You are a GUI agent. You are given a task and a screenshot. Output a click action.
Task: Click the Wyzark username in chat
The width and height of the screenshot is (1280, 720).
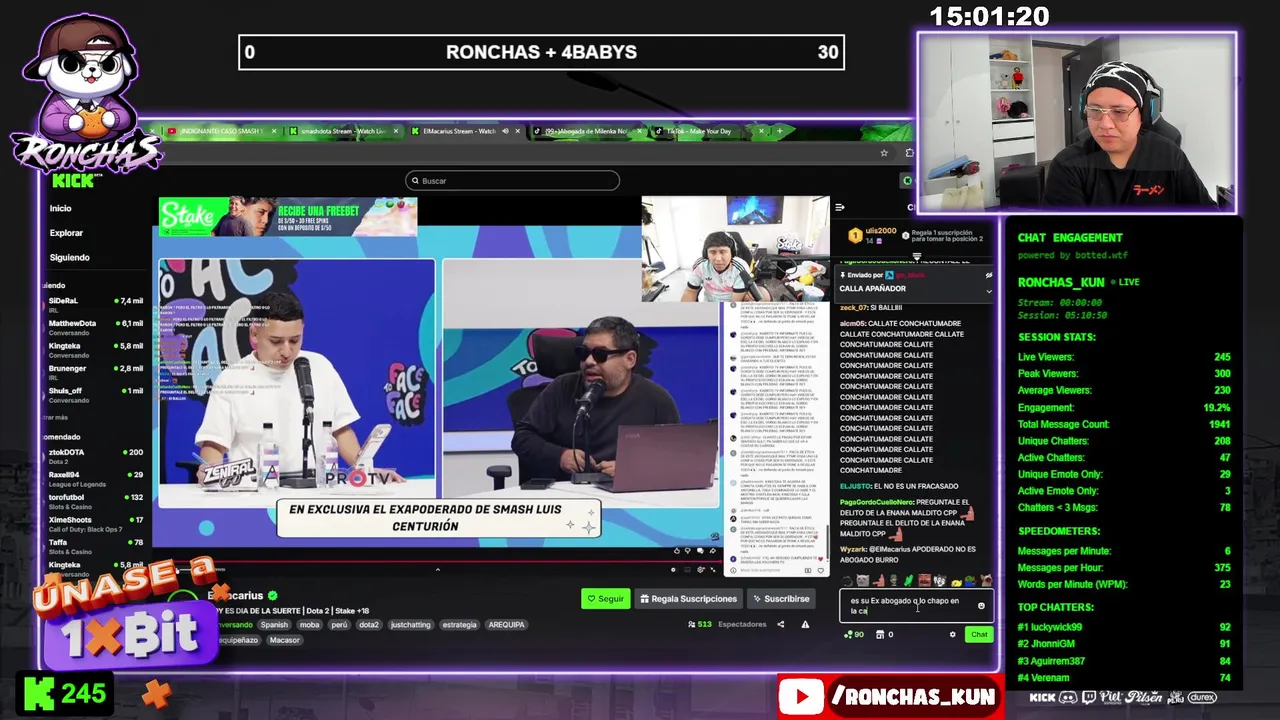click(x=853, y=549)
